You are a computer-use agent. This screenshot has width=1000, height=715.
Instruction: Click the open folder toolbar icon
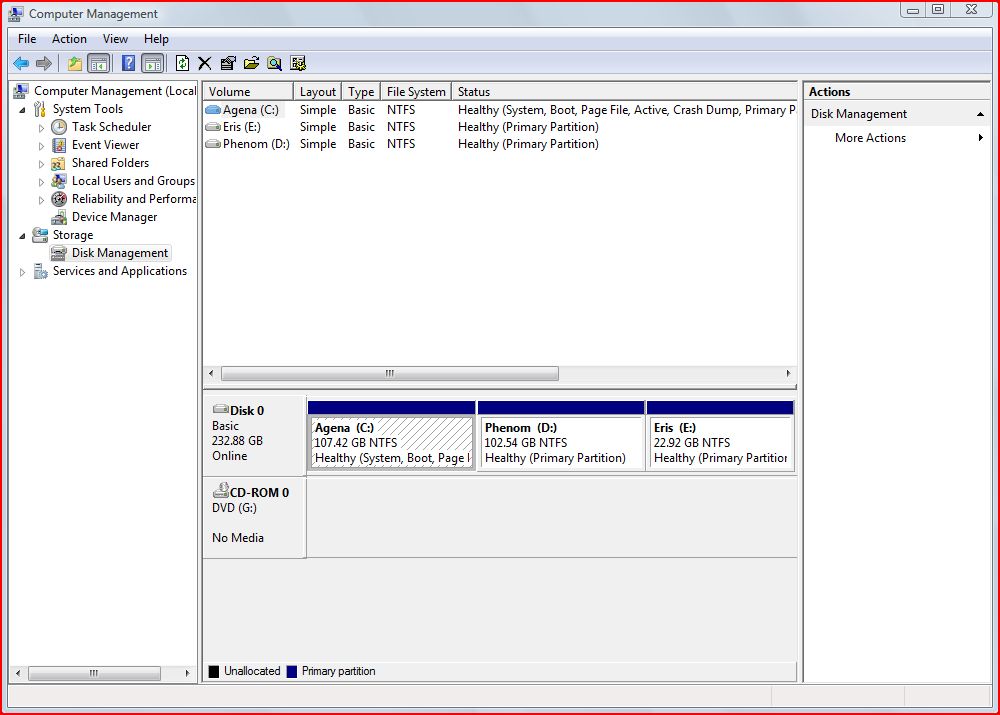click(x=251, y=64)
